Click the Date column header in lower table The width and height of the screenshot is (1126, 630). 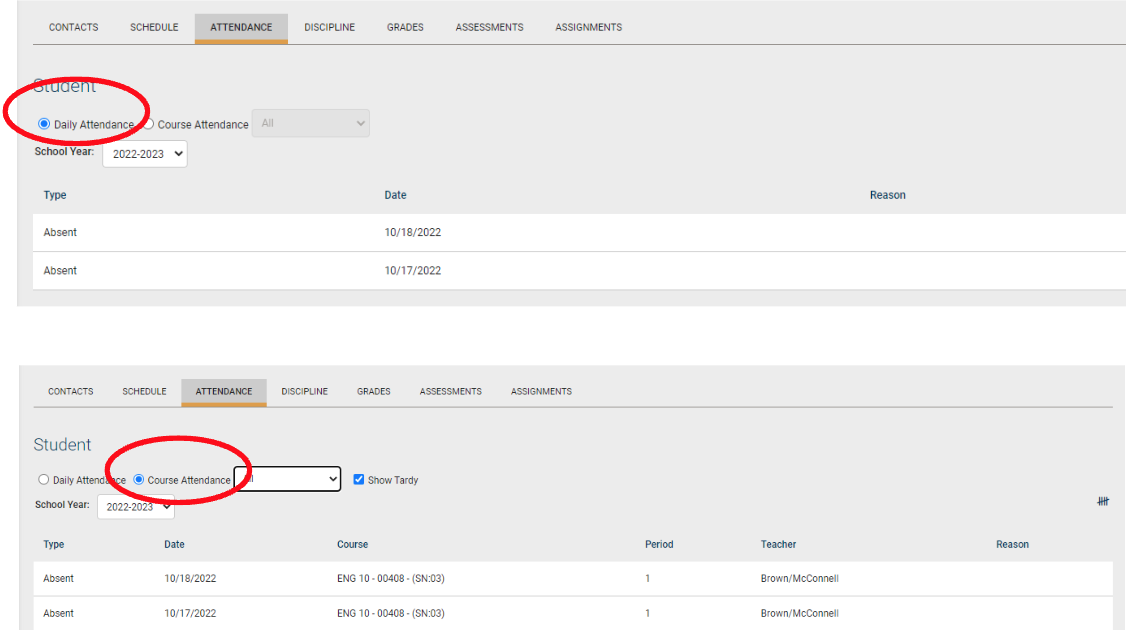click(x=174, y=545)
